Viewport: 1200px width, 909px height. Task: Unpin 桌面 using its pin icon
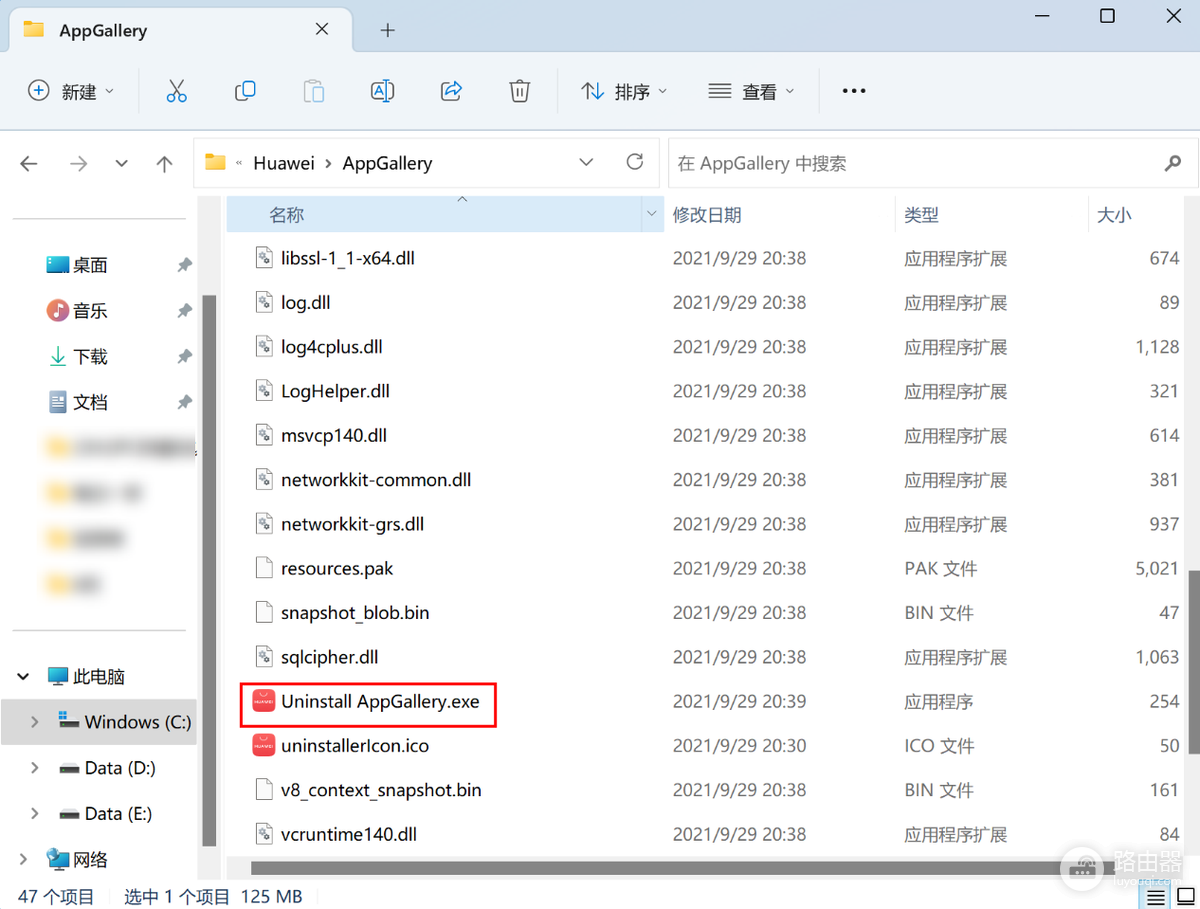(184, 265)
